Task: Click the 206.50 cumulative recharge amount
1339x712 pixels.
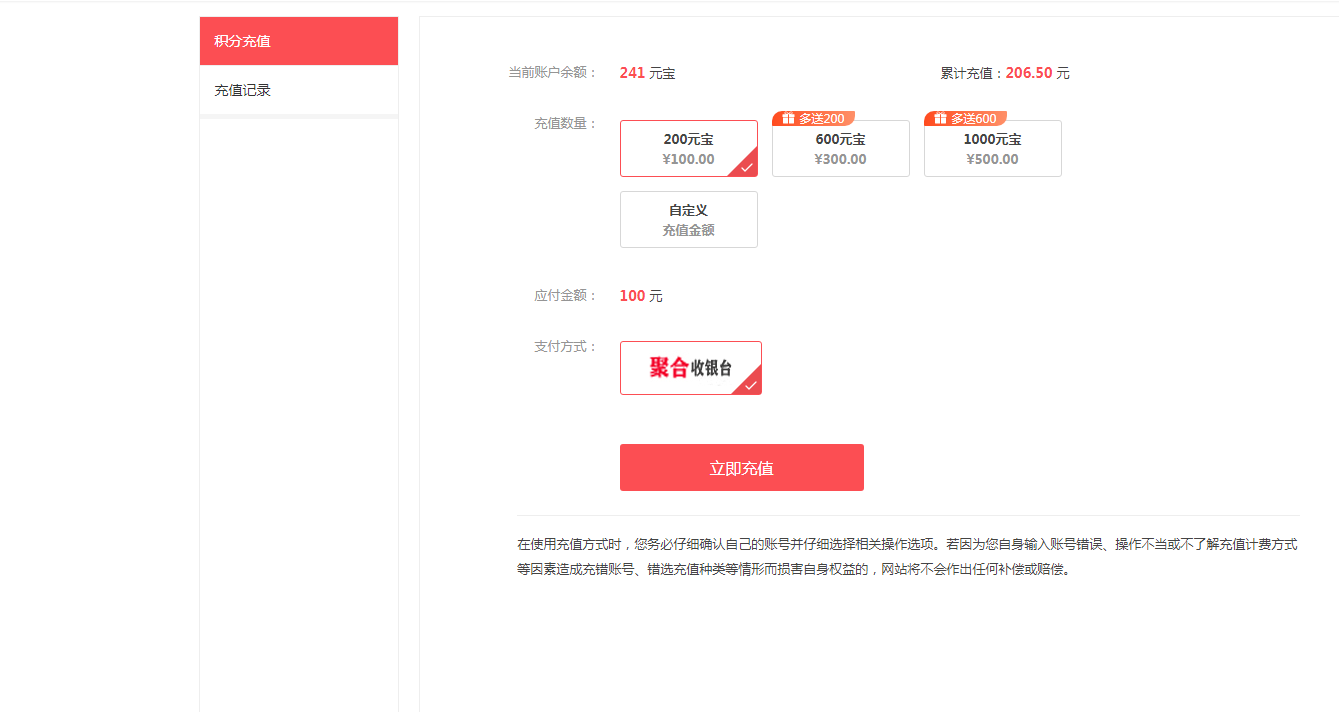Action: point(1029,73)
